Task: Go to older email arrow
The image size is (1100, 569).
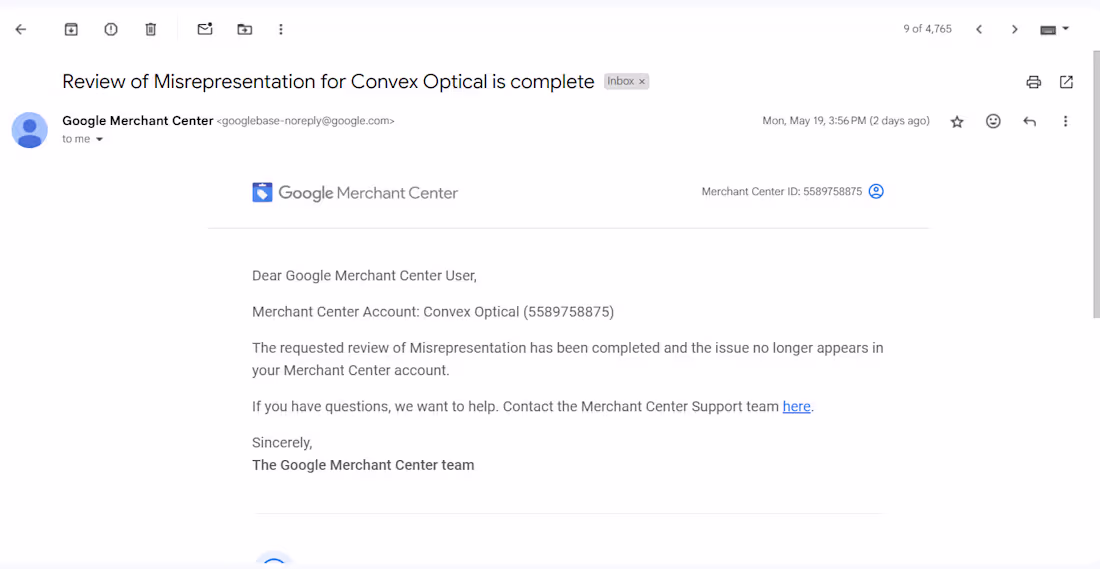Action: [1014, 29]
